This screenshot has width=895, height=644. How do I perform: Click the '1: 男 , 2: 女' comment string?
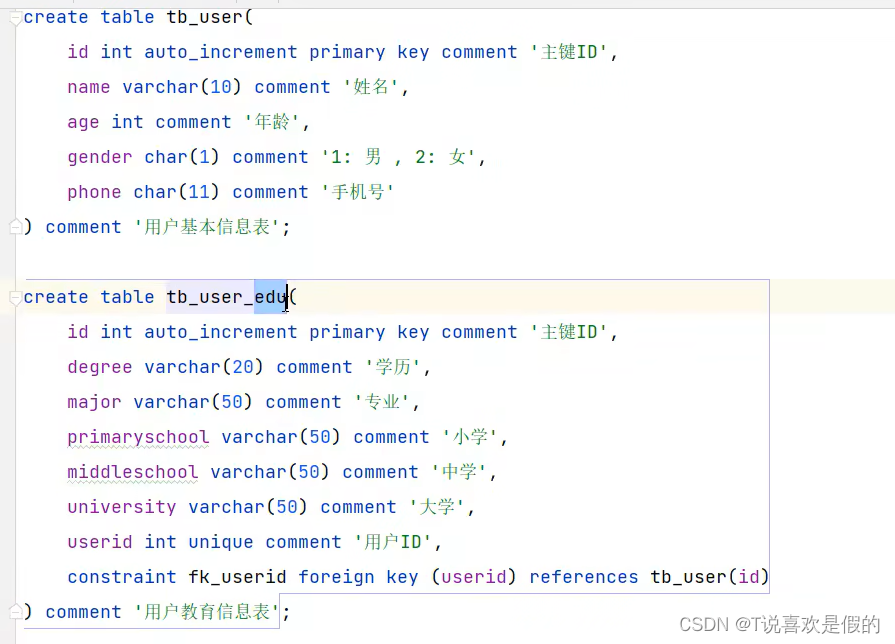click(x=398, y=157)
